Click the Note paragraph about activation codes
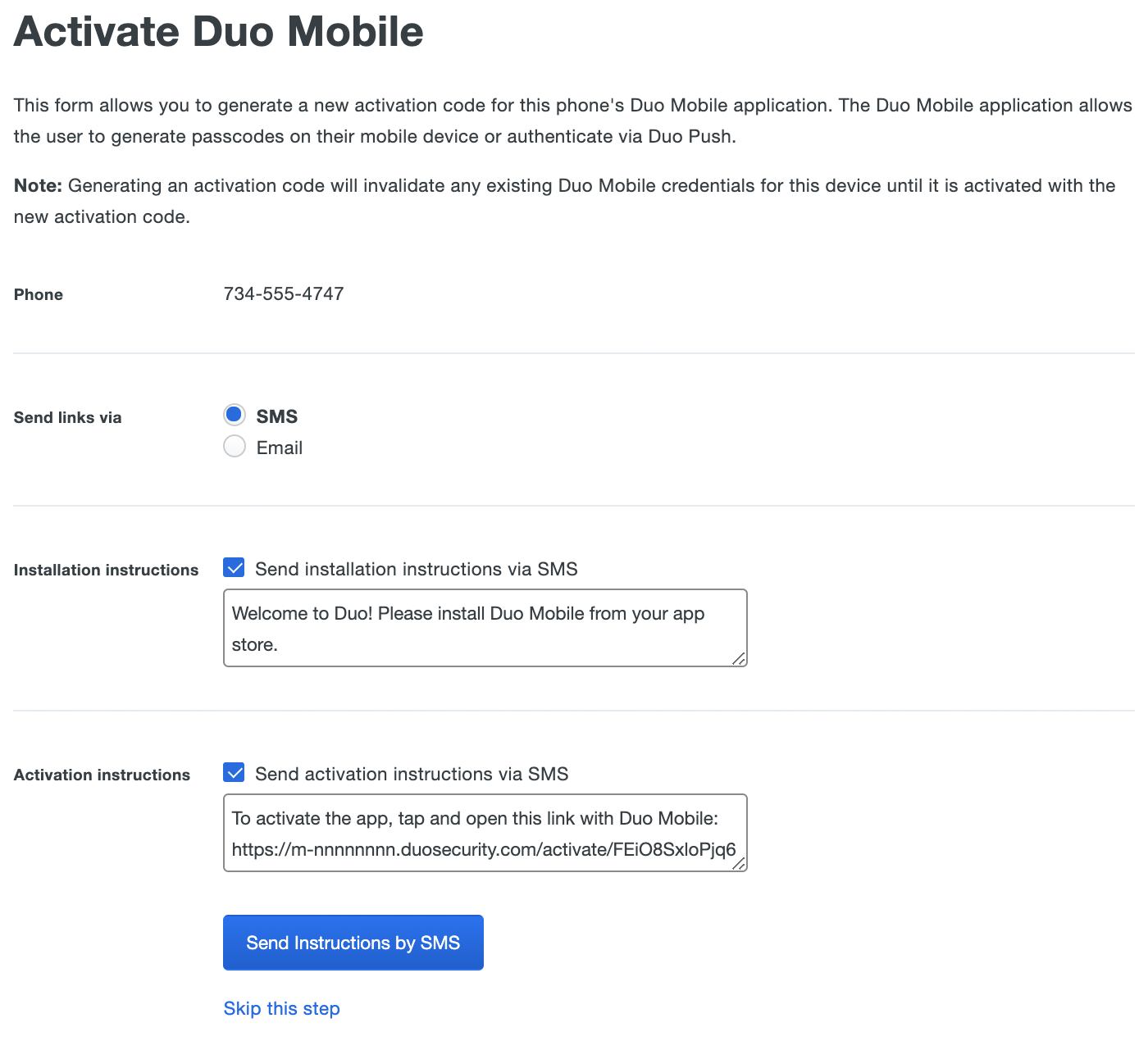This screenshot has height=1041, width=1148. pyautogui.click(x=566, y=201)
